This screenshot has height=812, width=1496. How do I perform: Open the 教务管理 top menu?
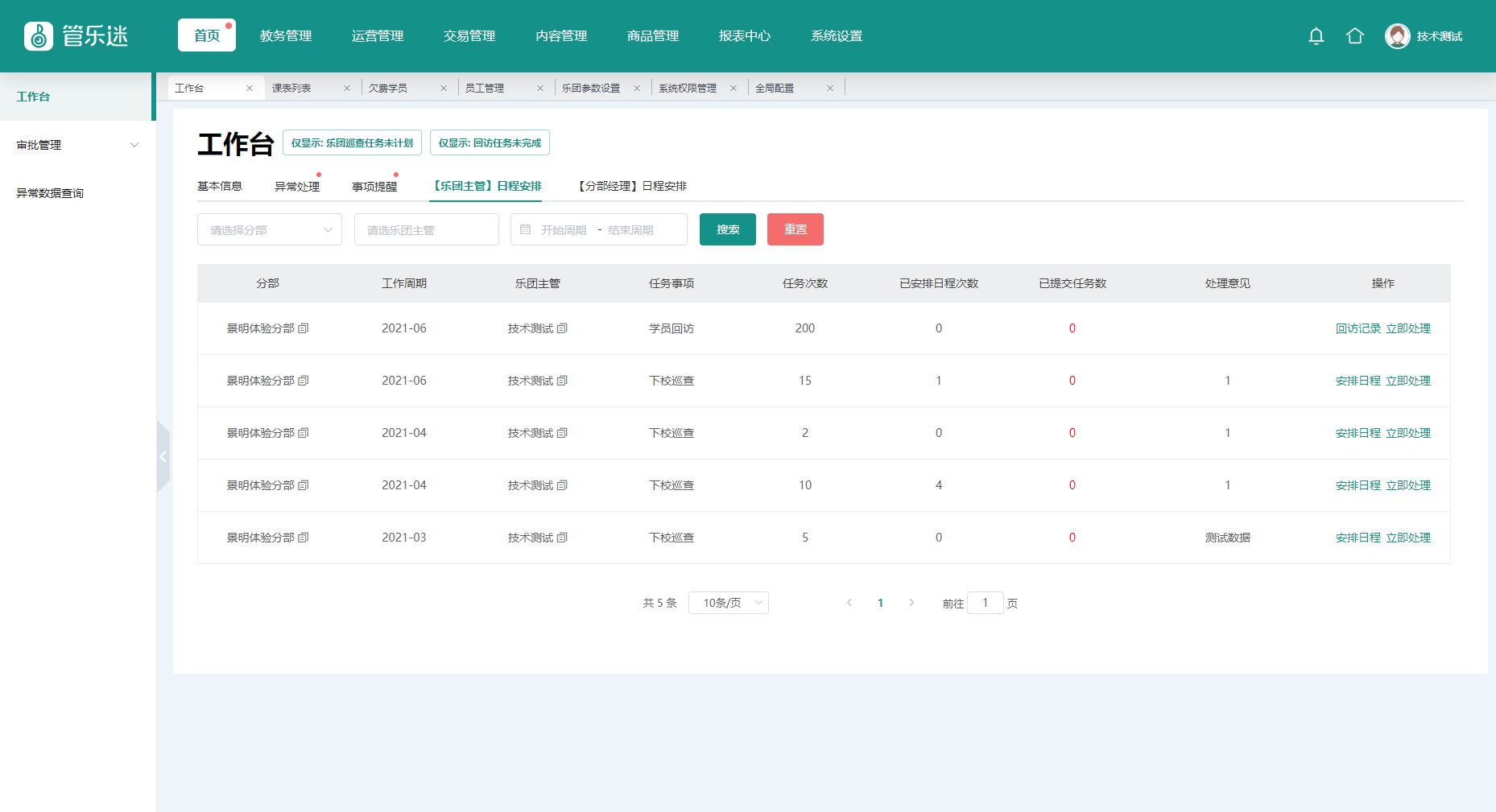pos(286,36)
